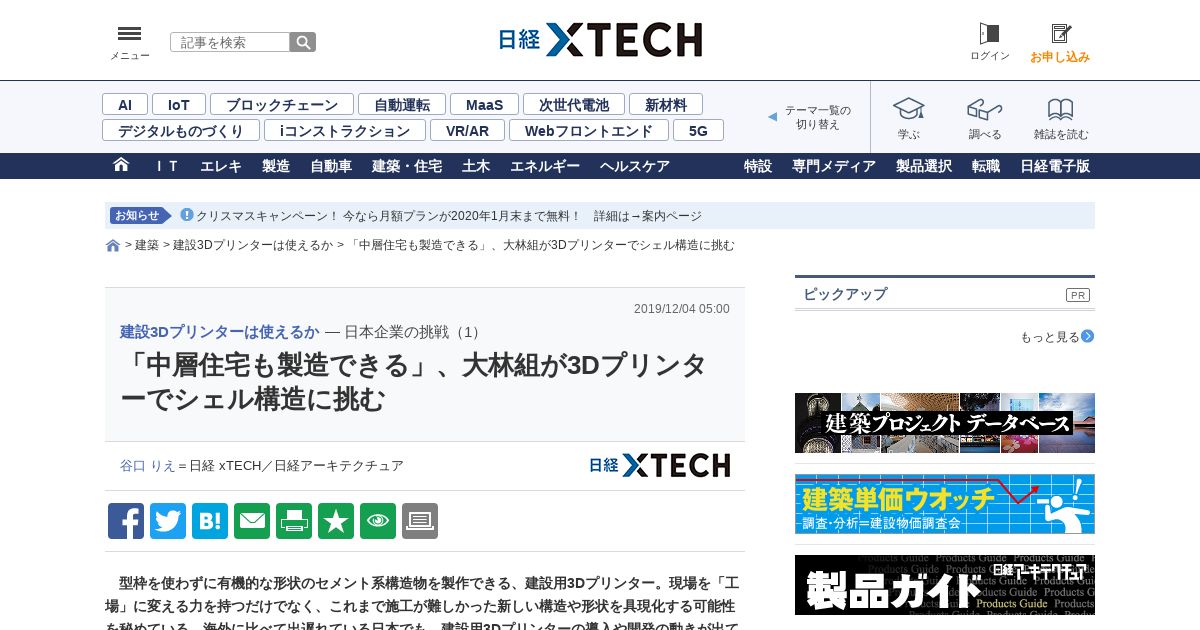Share article on Facebook

click(x=126, y=521)
